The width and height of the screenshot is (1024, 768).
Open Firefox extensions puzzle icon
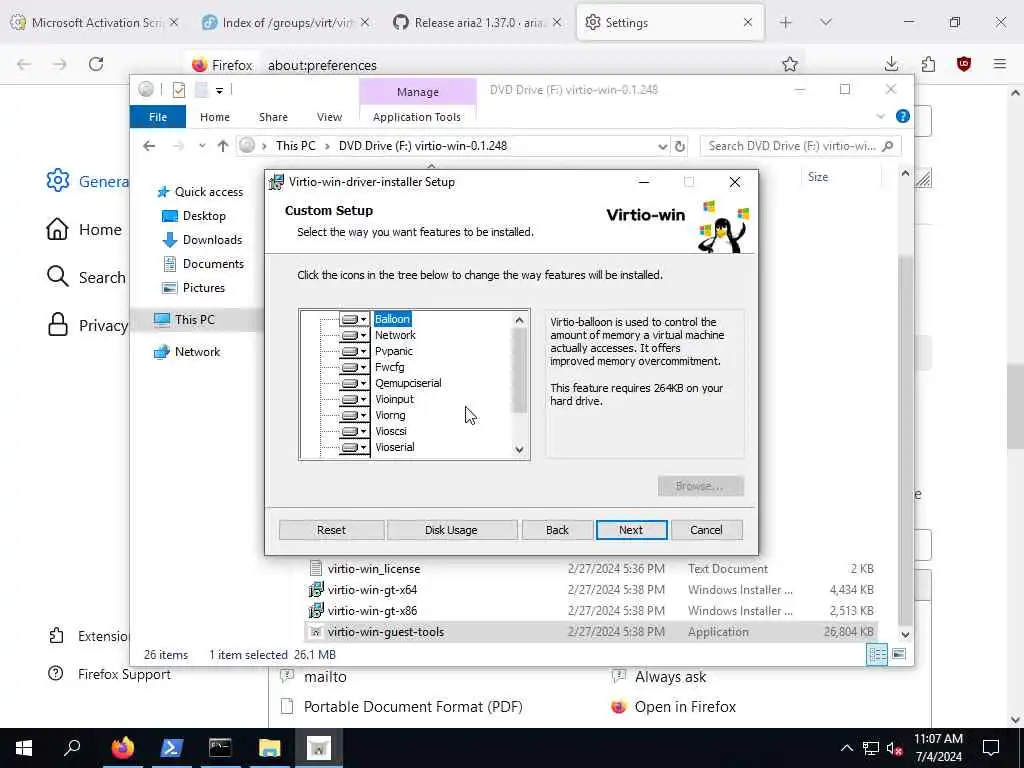point(928,64)
